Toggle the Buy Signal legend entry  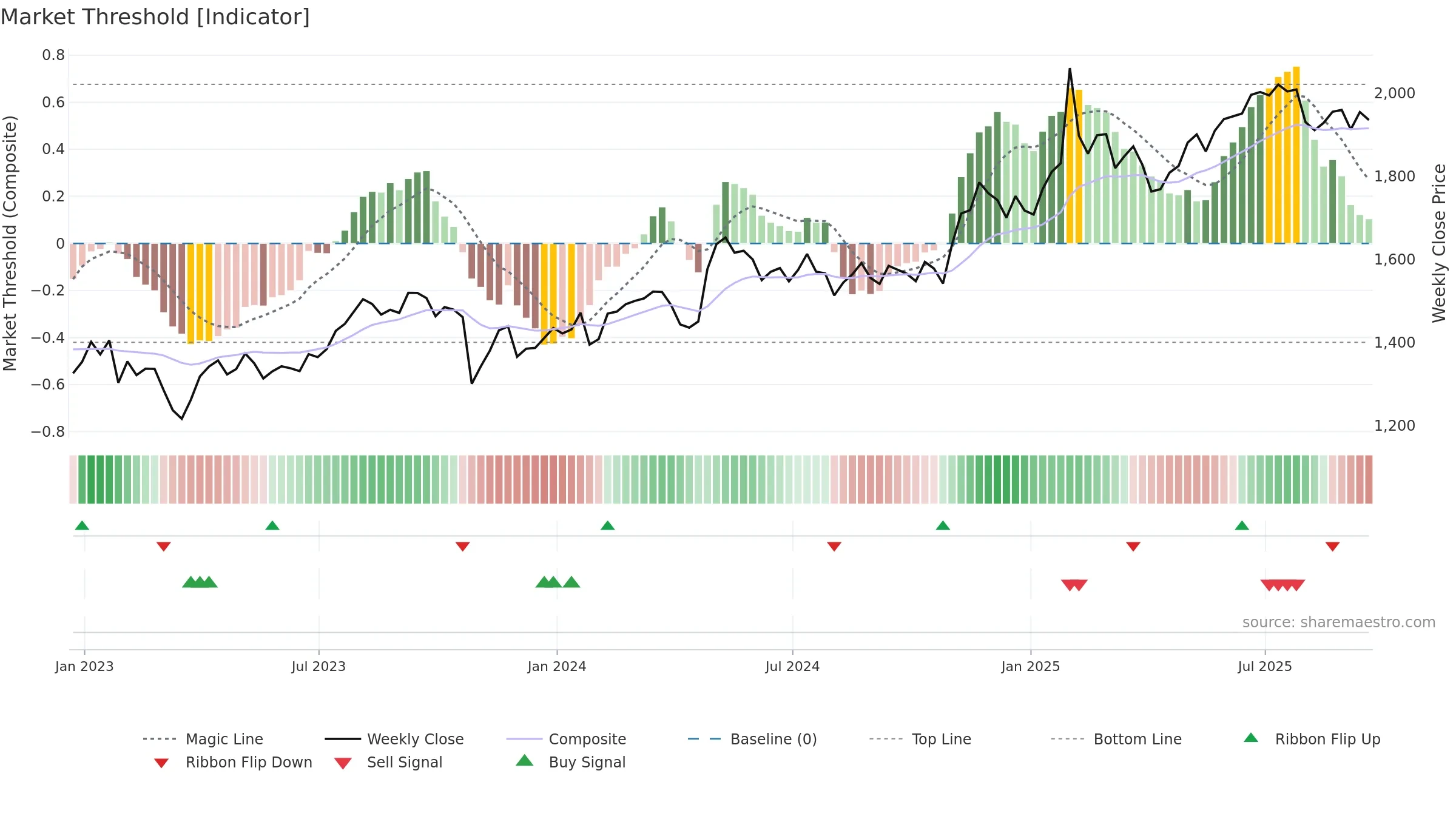point(570,762)
